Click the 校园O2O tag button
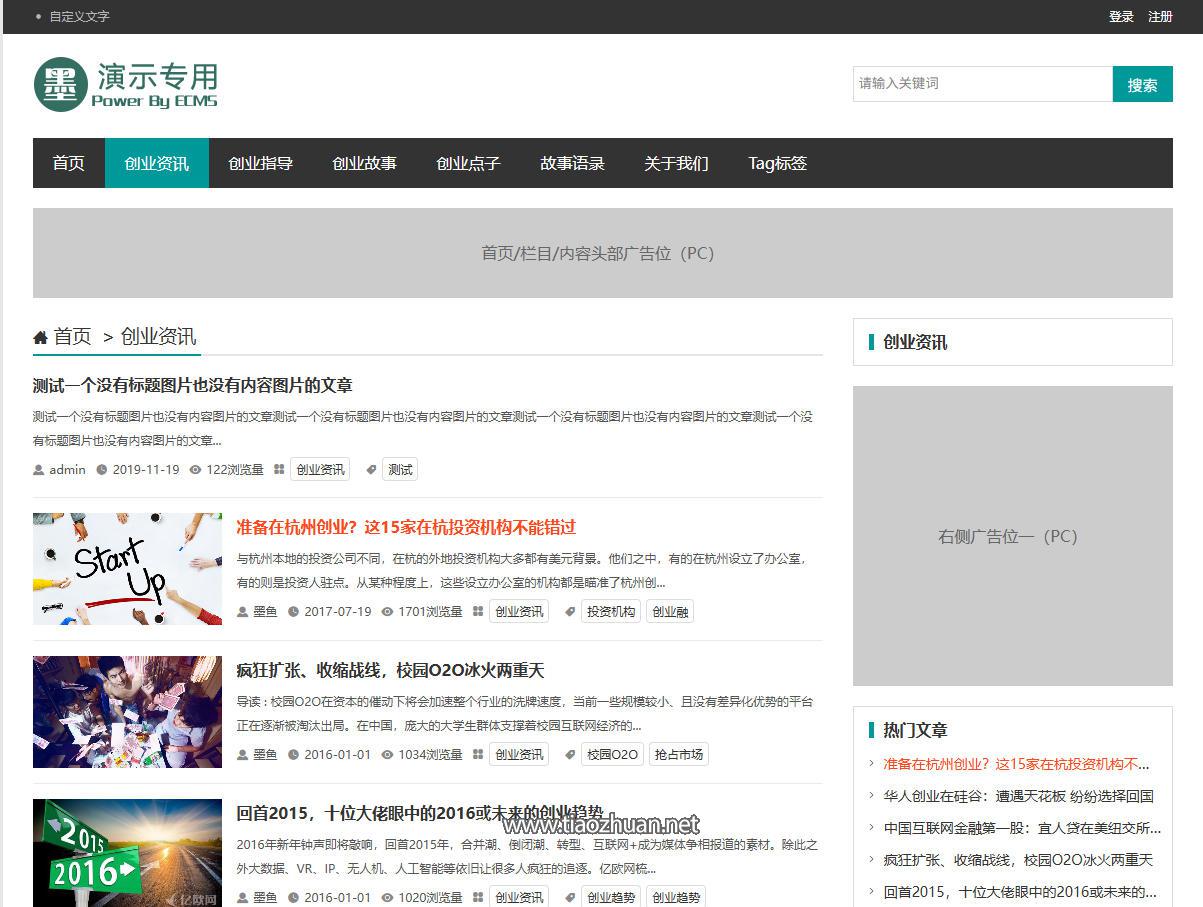This screenshot has width=1203, height=907. pos(612,755)
